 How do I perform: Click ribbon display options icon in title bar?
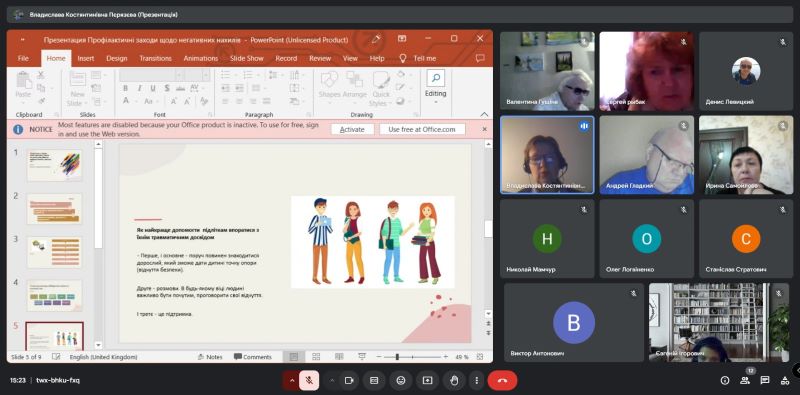pos(402,39)
